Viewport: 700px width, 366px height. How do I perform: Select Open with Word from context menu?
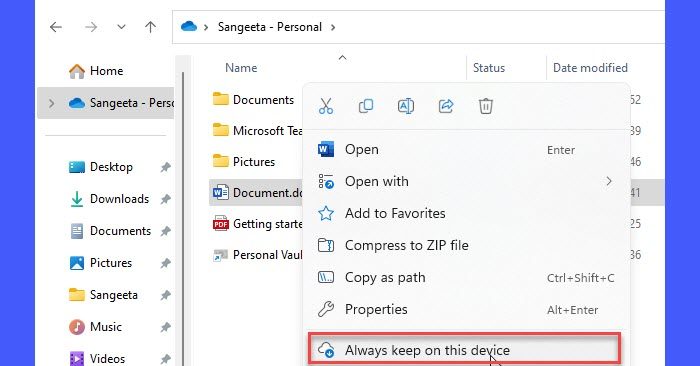(x=466, y=150)
